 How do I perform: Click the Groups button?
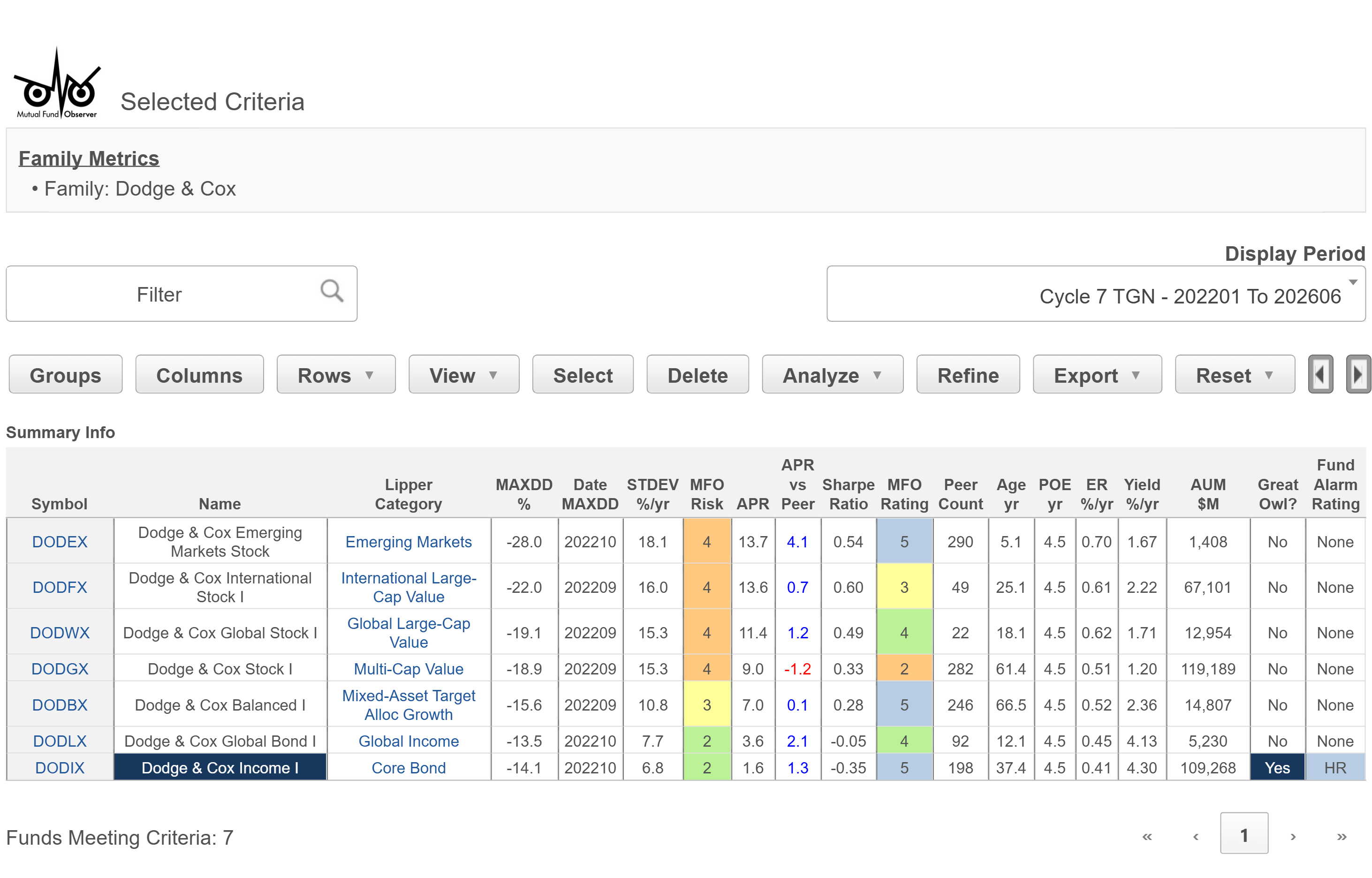point(66,375)
